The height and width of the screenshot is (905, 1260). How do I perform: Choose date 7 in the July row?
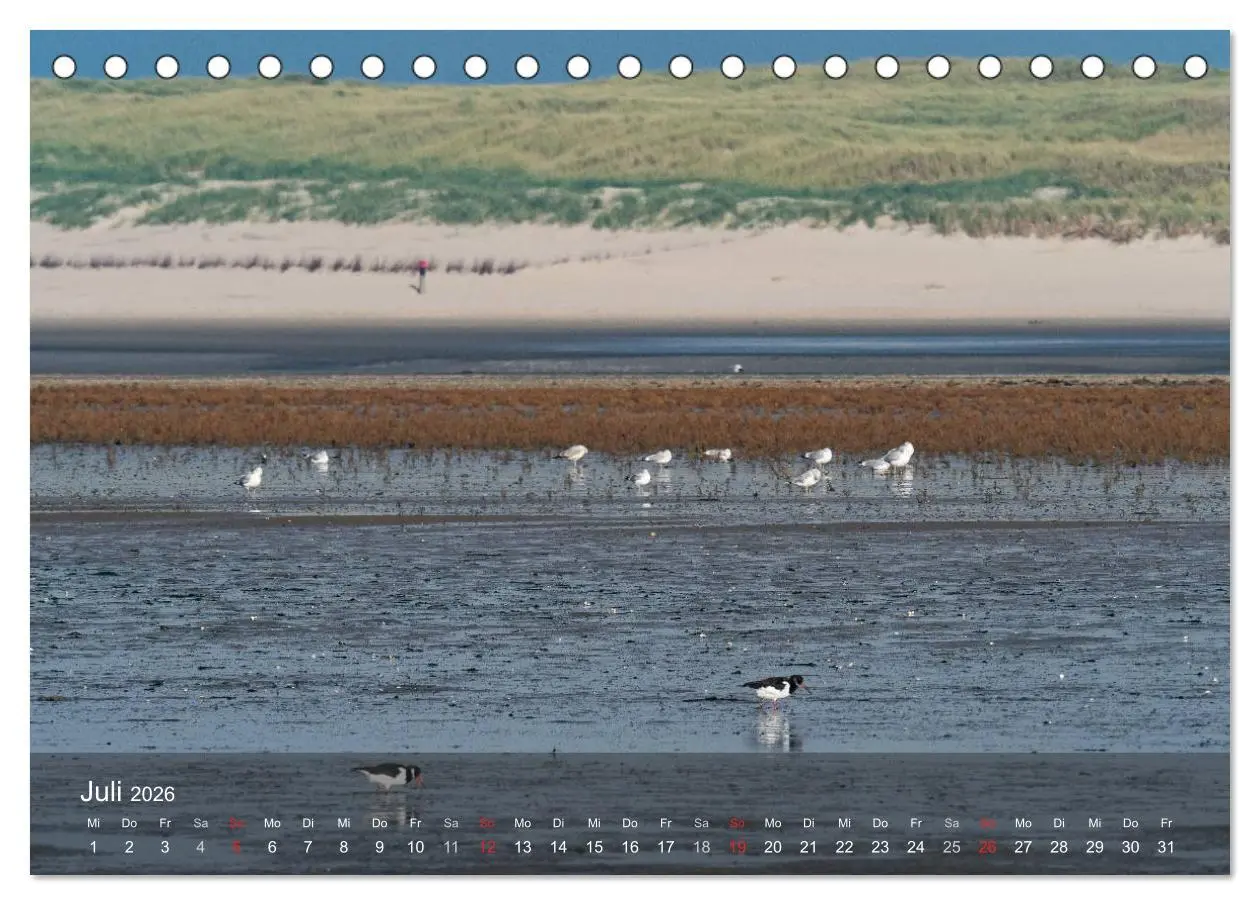(308, 847)
